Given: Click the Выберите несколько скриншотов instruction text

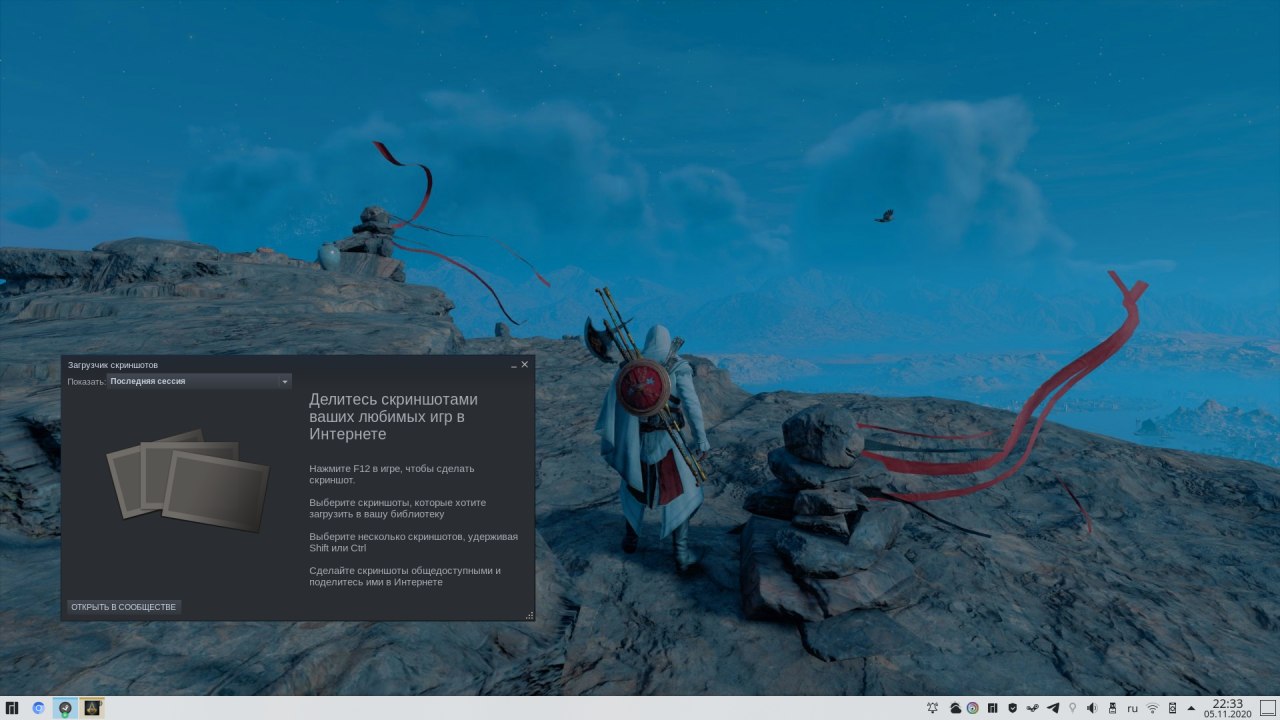Looking at the screenshot, I should [413, 542].
